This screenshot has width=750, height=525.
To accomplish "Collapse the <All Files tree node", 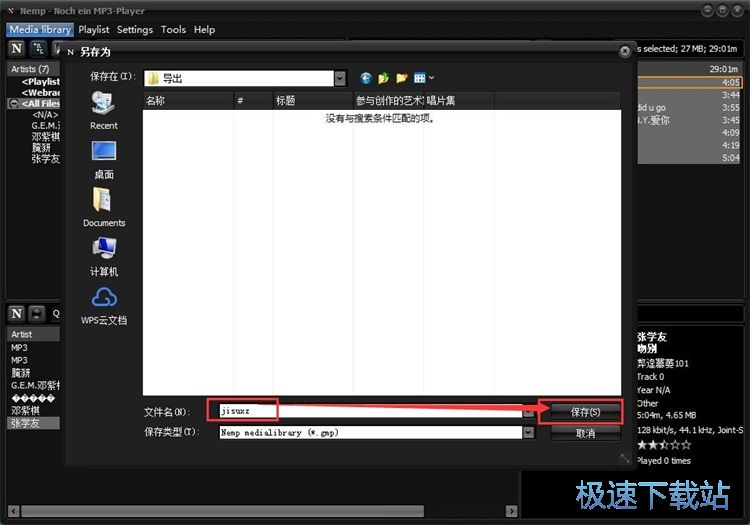I will pos(13,103).
